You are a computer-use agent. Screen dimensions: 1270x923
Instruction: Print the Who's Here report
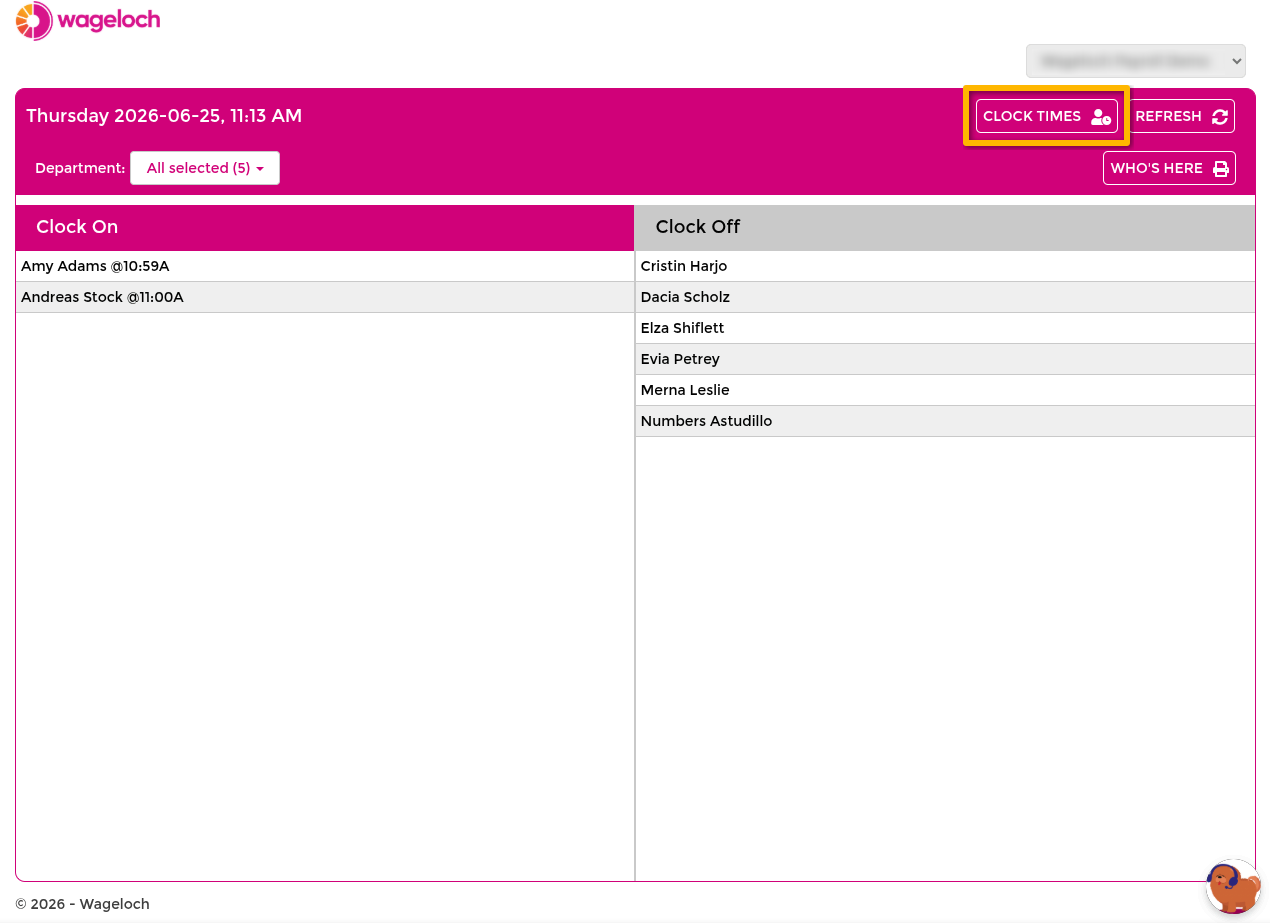pos(1169,168)
